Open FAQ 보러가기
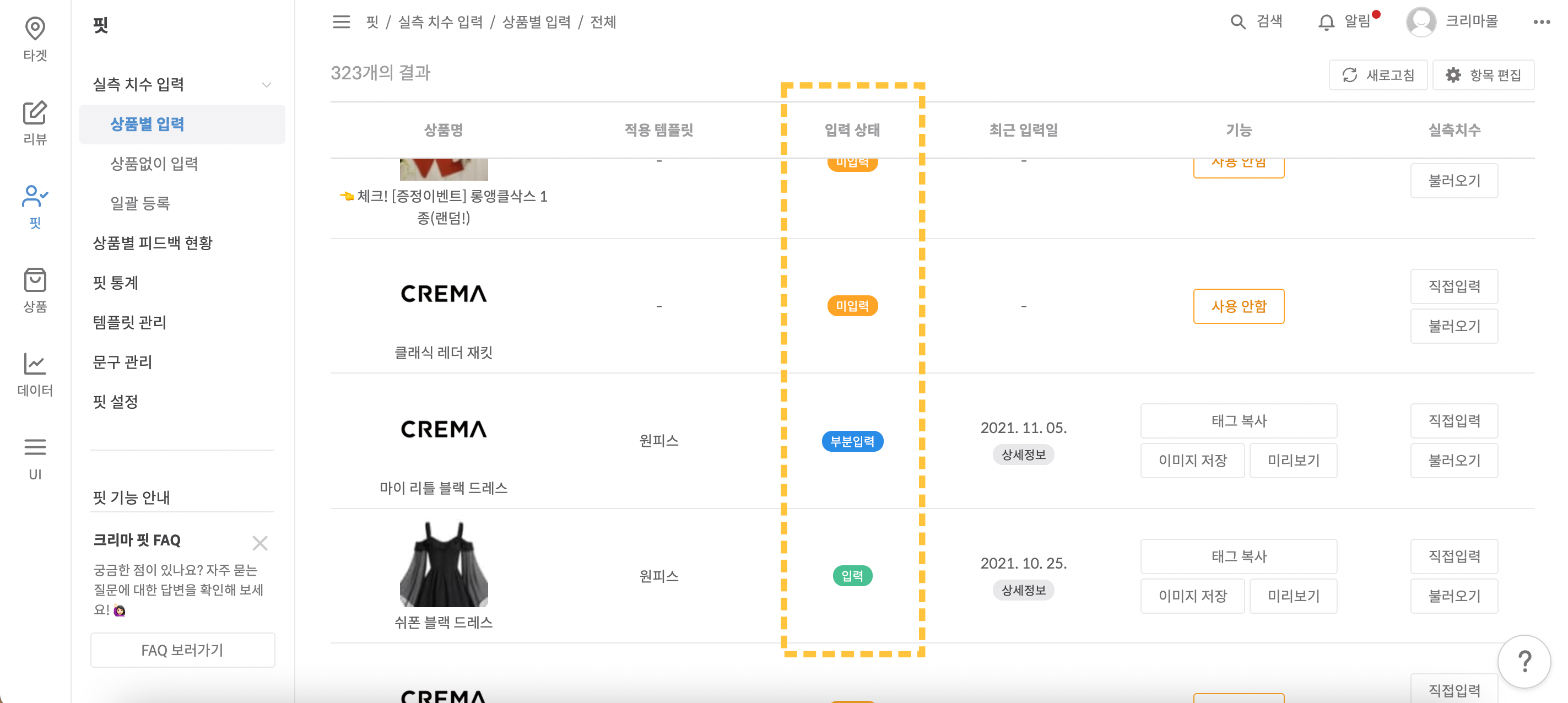This screenshot has height=703, width=1568. tap(182, 650)
